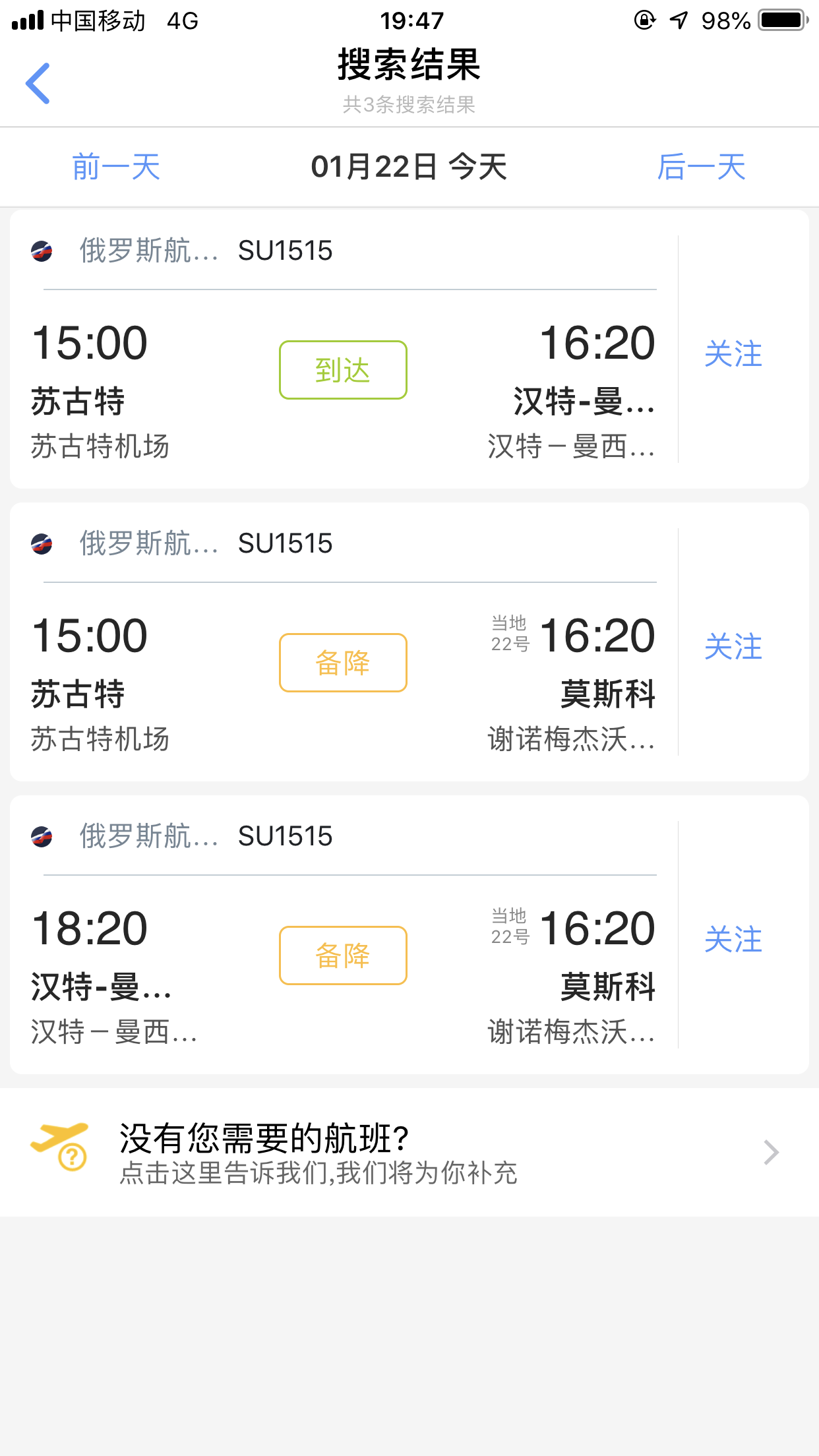
Task: Tap Aeroflot logo on third flight card
Action: point(42,837)
